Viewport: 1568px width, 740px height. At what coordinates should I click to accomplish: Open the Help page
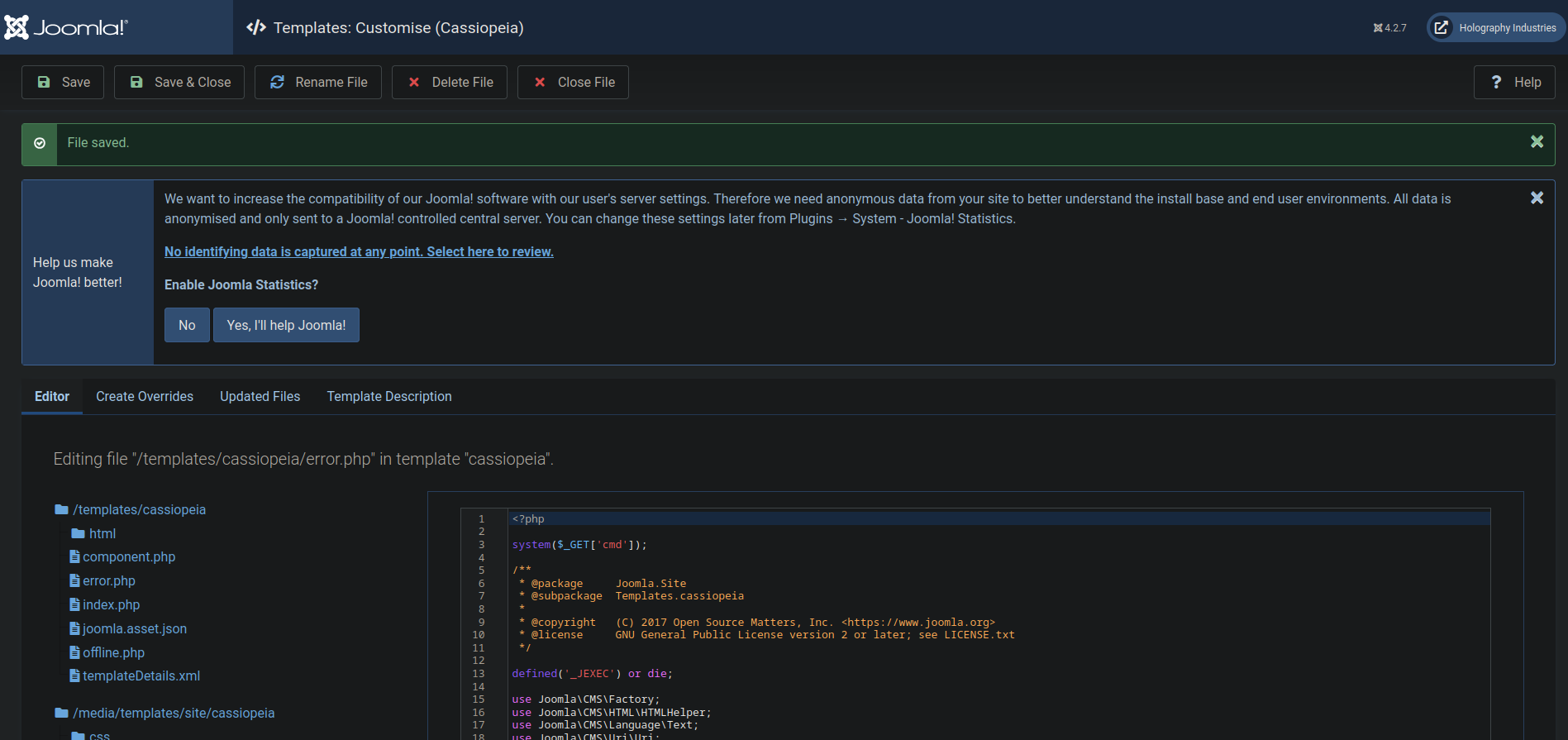[x=1514, y=82]
